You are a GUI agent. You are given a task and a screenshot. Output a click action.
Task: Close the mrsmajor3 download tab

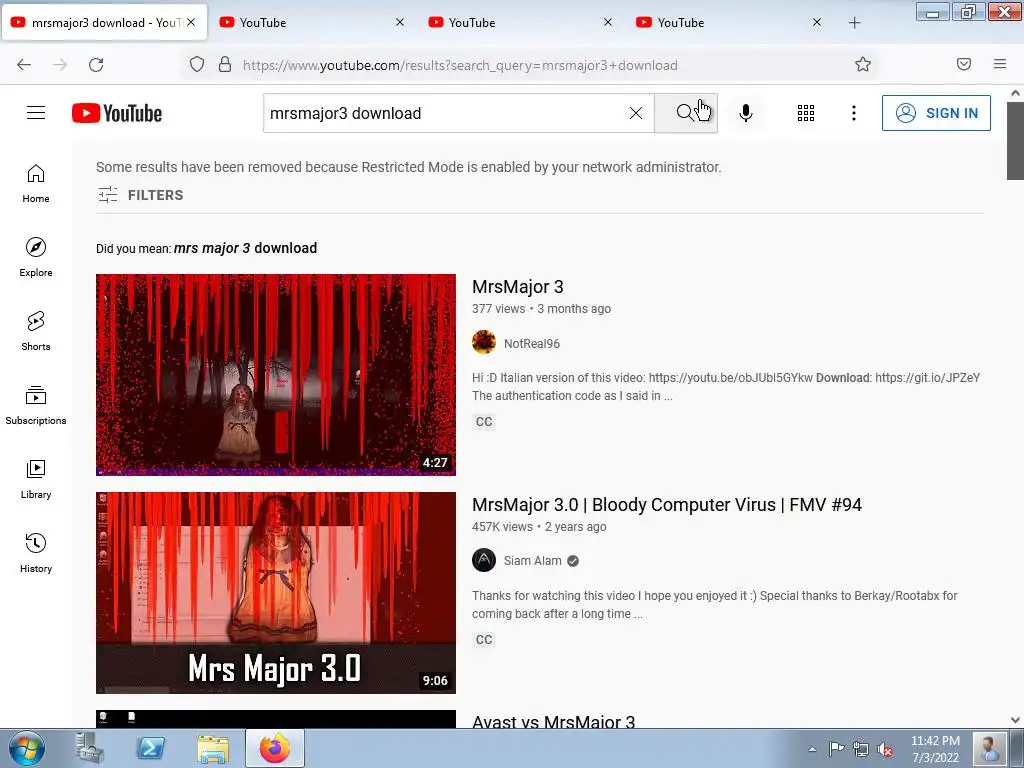coord(191,22)
